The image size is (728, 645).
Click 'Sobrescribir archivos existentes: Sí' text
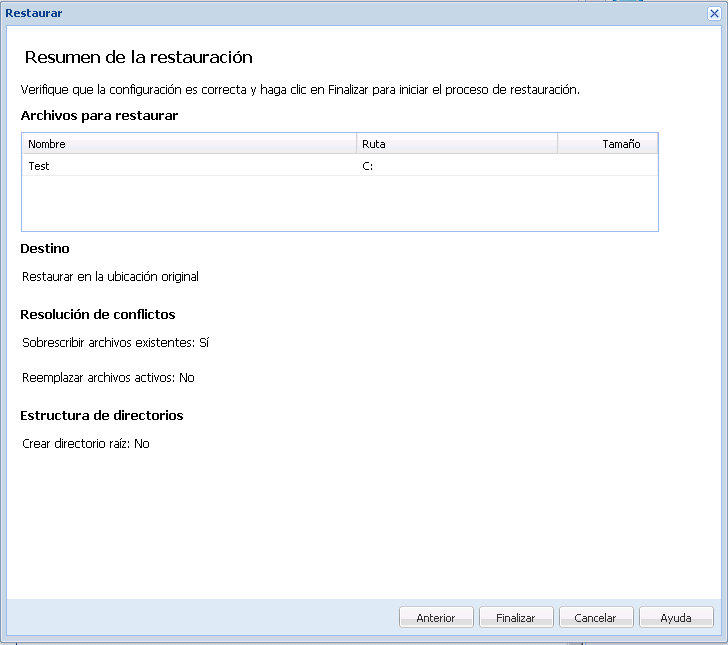pos(116,343)
